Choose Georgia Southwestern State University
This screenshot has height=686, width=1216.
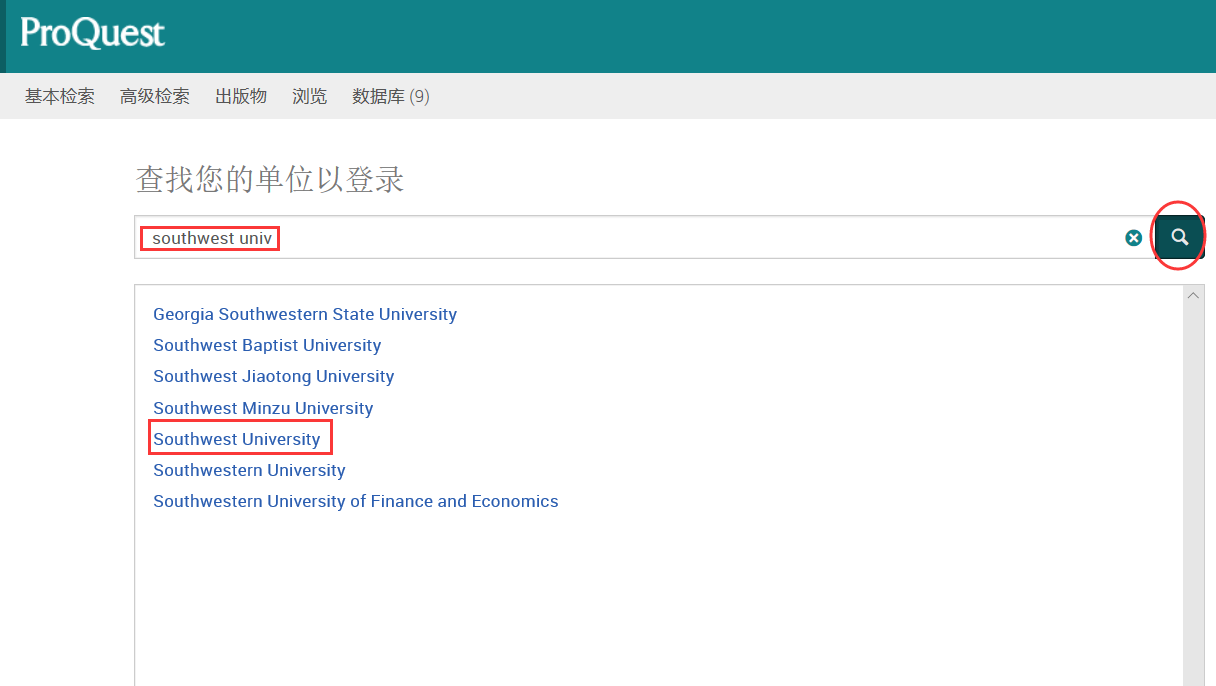pyautogui.click(x=305, y=314)
